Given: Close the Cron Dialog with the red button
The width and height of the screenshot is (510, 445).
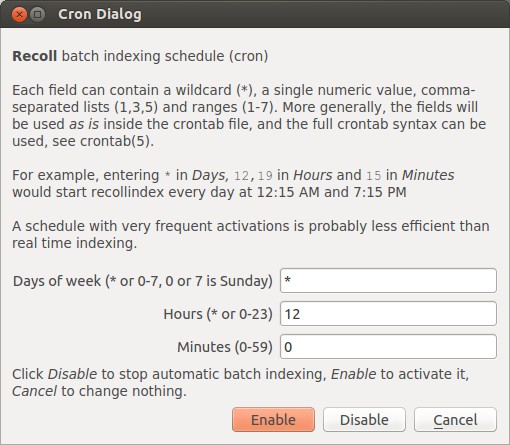Looking at the screenshot, I should coord(19,15).
